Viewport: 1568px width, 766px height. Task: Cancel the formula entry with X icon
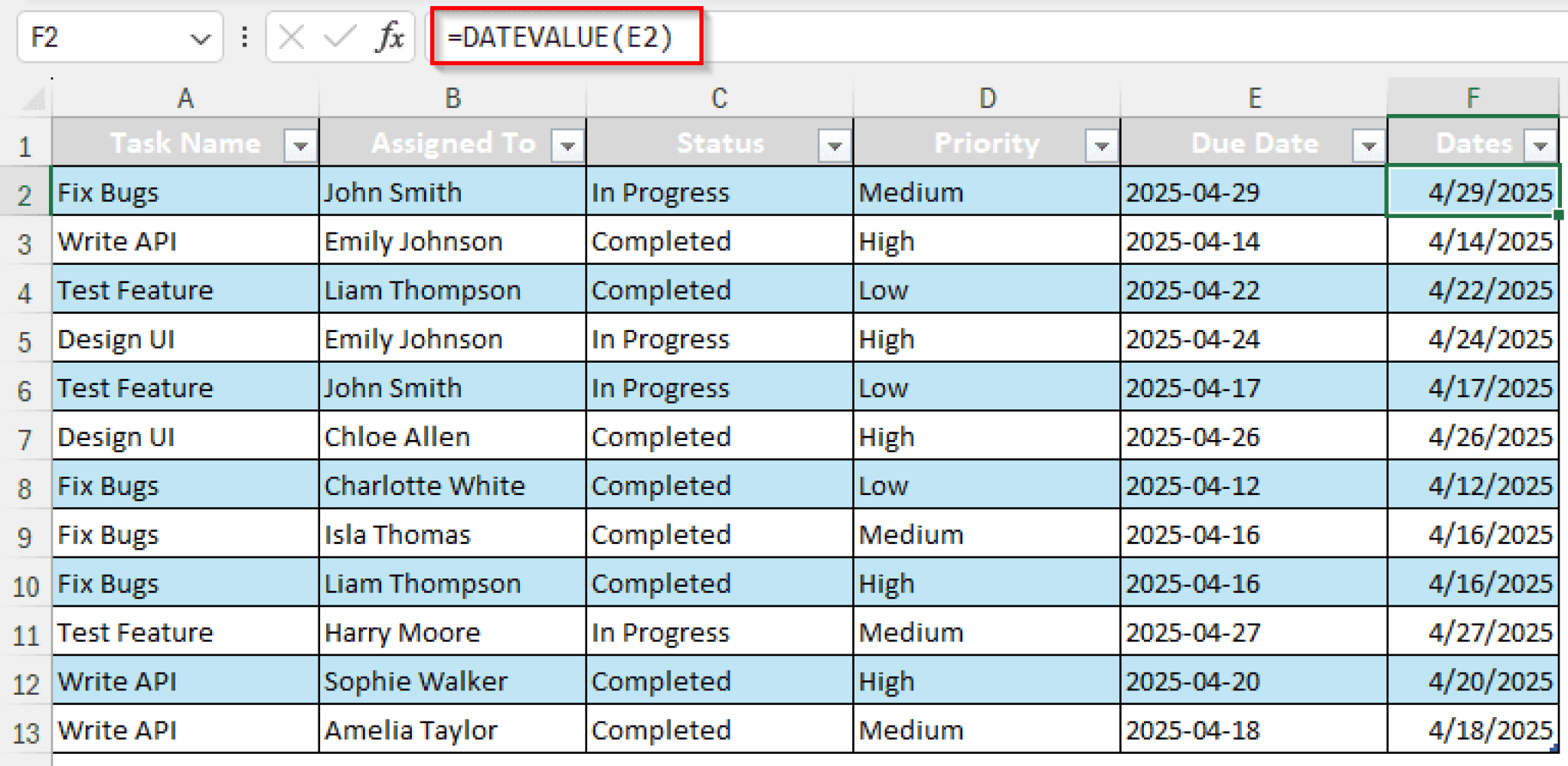pos(292,37)
